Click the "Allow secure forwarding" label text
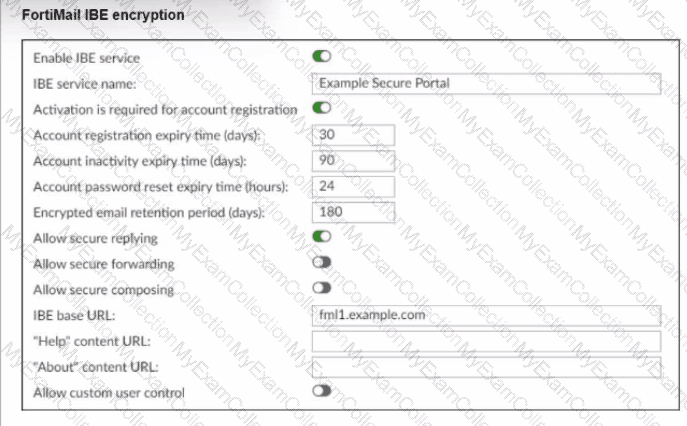Viewport: 687px width, 426px height. (x=104, y=264)
